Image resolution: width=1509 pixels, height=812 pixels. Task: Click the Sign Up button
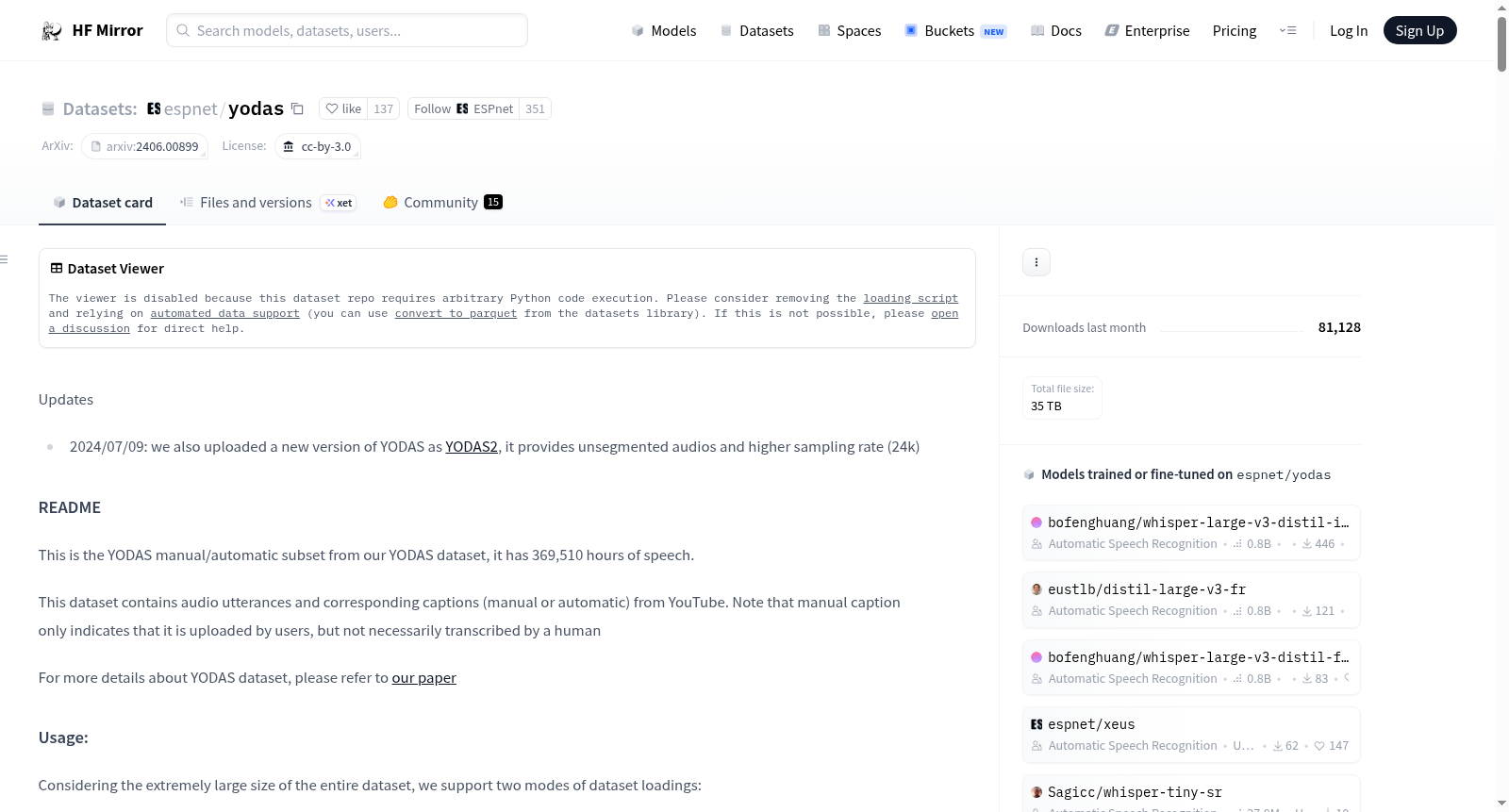1419,31
